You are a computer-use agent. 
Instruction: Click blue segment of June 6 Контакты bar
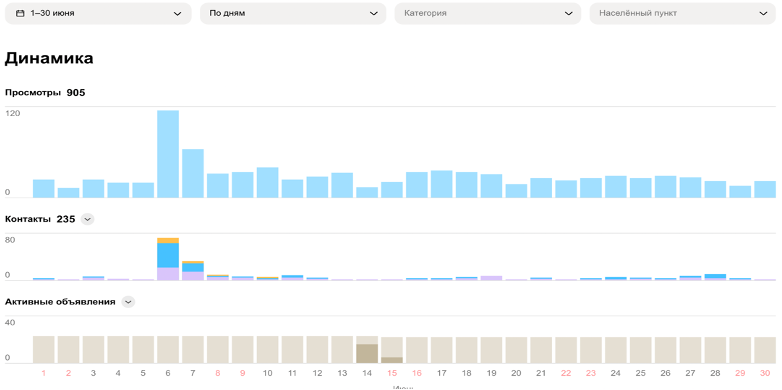point(168,255)
